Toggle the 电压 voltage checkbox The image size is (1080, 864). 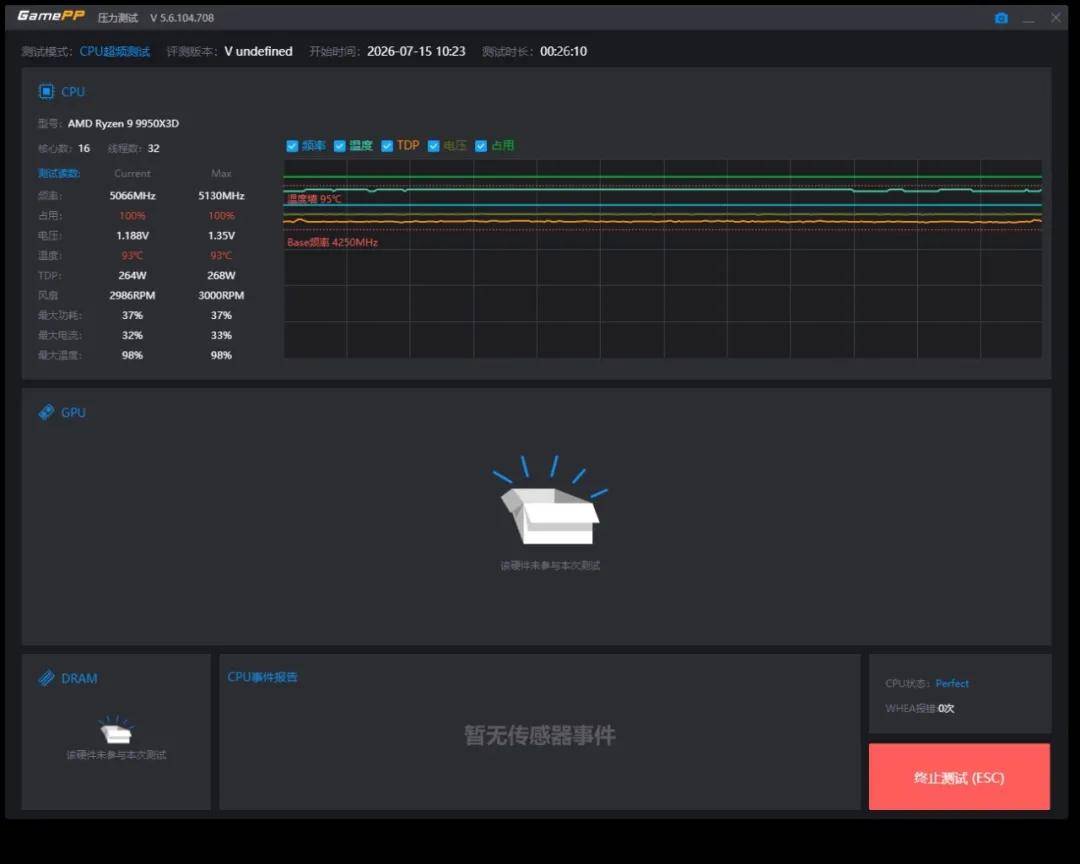click(x=433, y=146)
